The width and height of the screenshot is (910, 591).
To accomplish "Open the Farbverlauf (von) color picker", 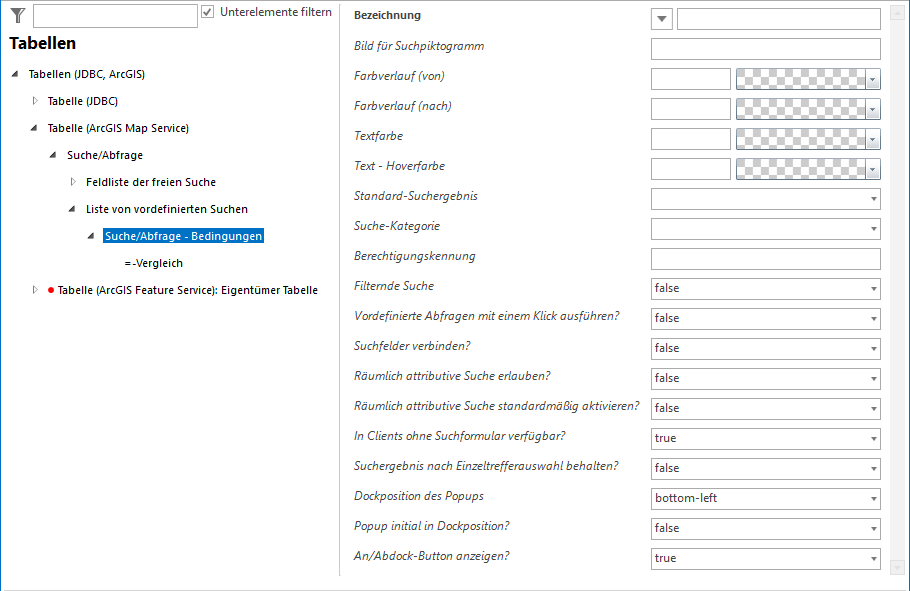I will (x=873, y=79).
